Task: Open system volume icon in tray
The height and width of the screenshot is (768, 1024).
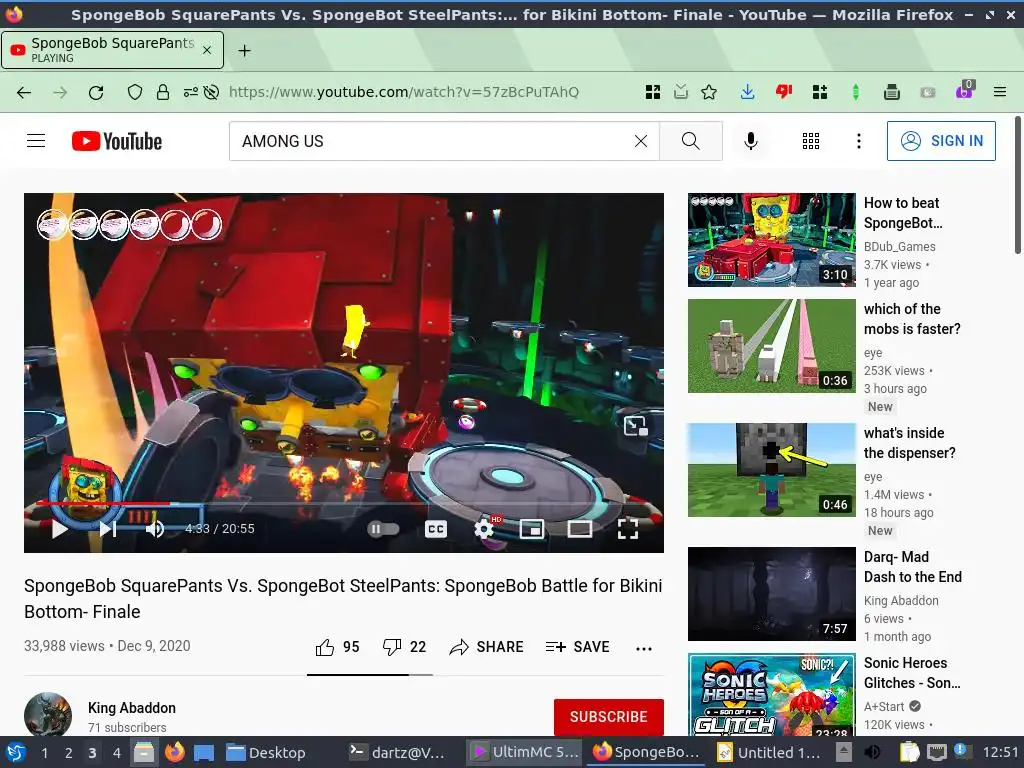Action: [x=872, y=753]
